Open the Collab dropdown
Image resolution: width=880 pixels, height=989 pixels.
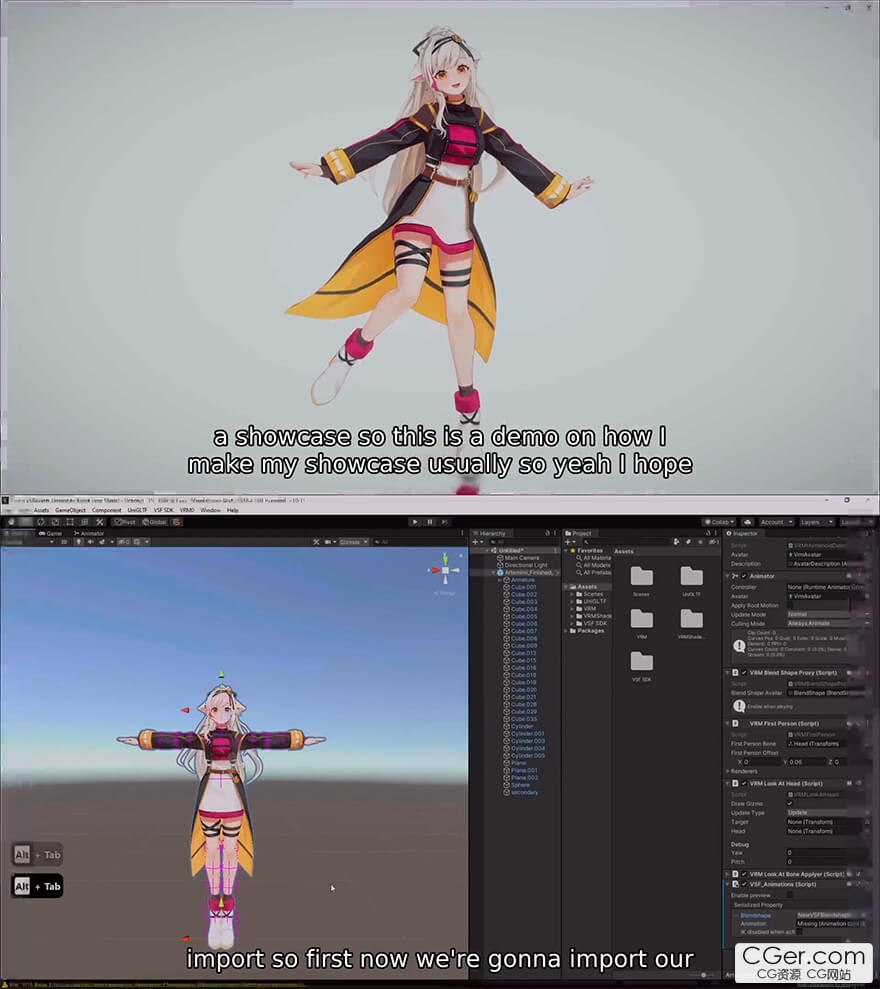pos(719,522)
